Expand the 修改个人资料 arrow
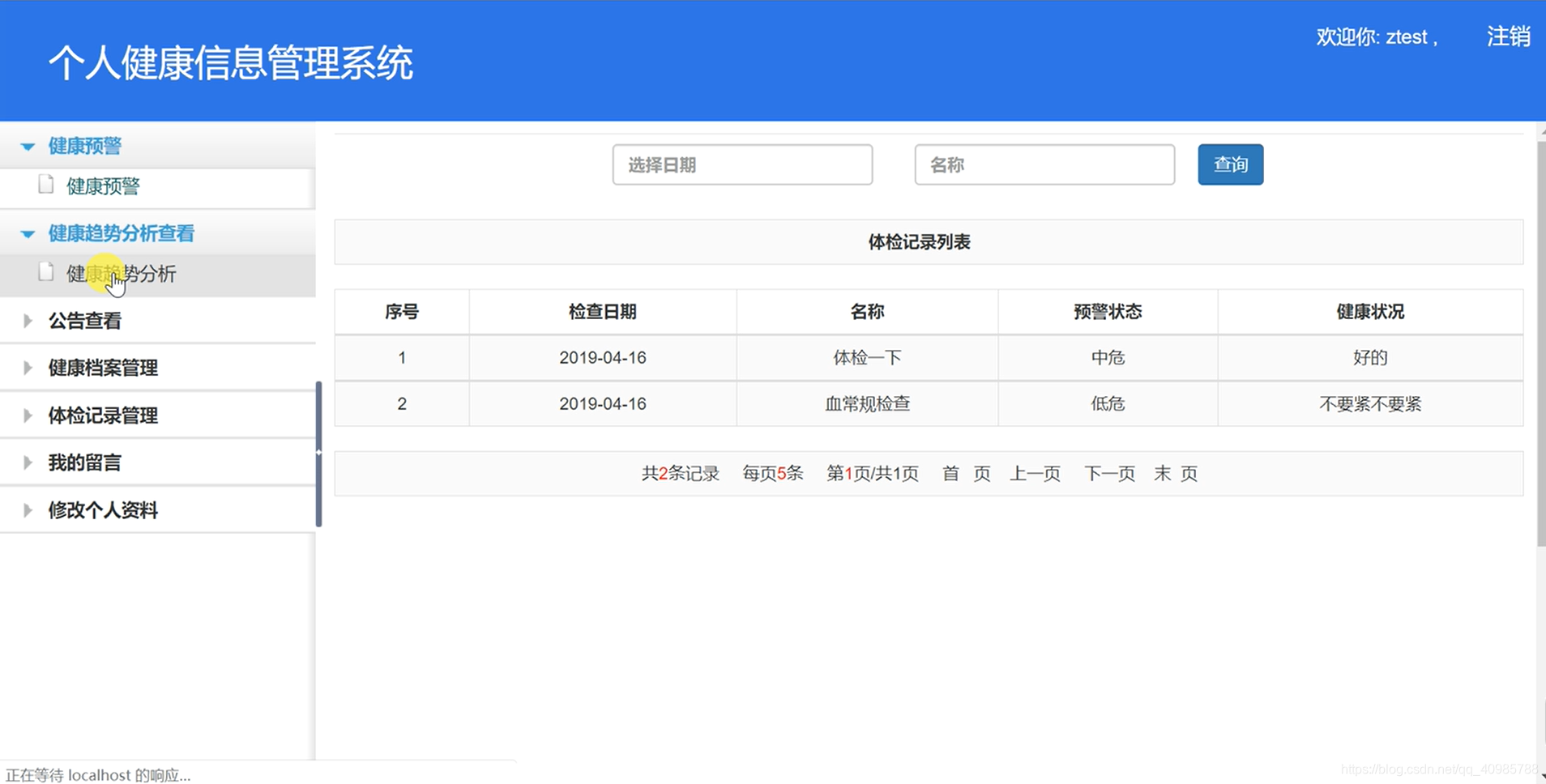The image size is (1546, 784). [28, 510]
